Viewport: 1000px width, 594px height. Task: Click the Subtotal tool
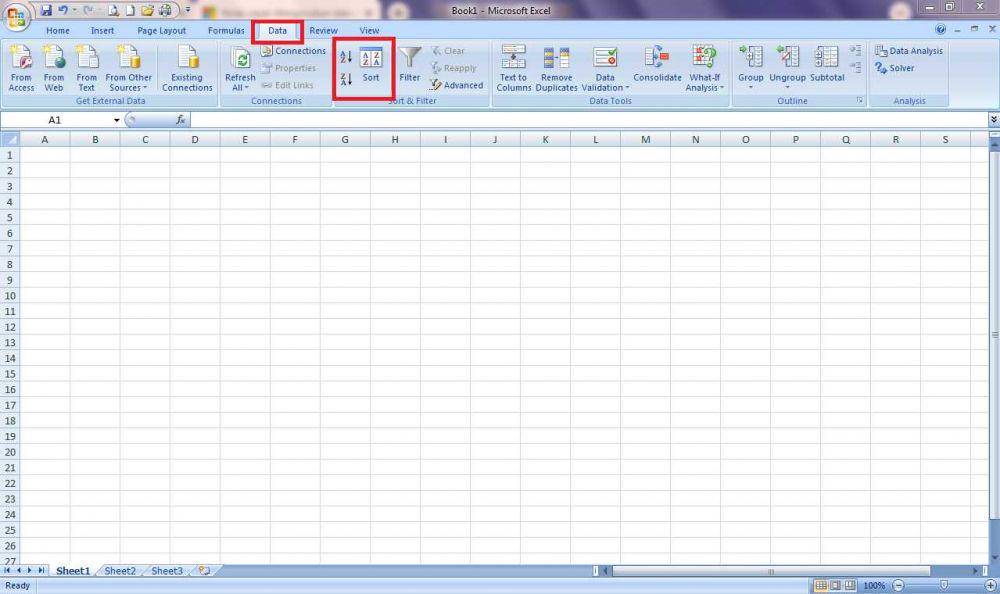coord(827,65)
